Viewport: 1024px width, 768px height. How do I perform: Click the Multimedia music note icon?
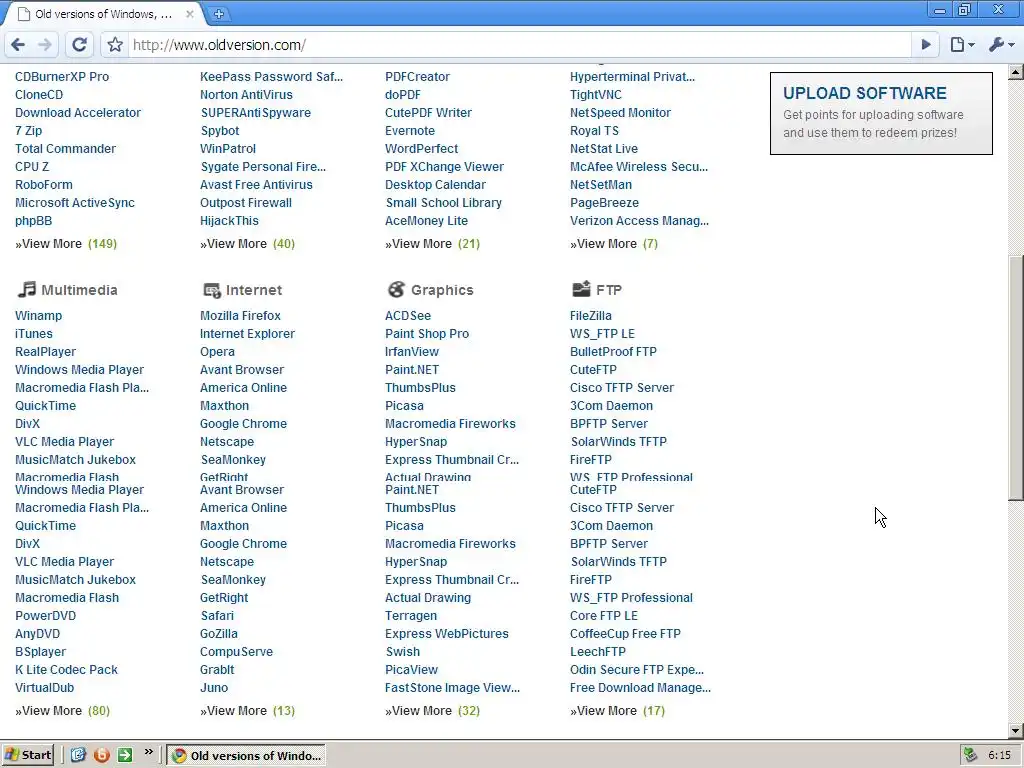click(x=27, y=289)
